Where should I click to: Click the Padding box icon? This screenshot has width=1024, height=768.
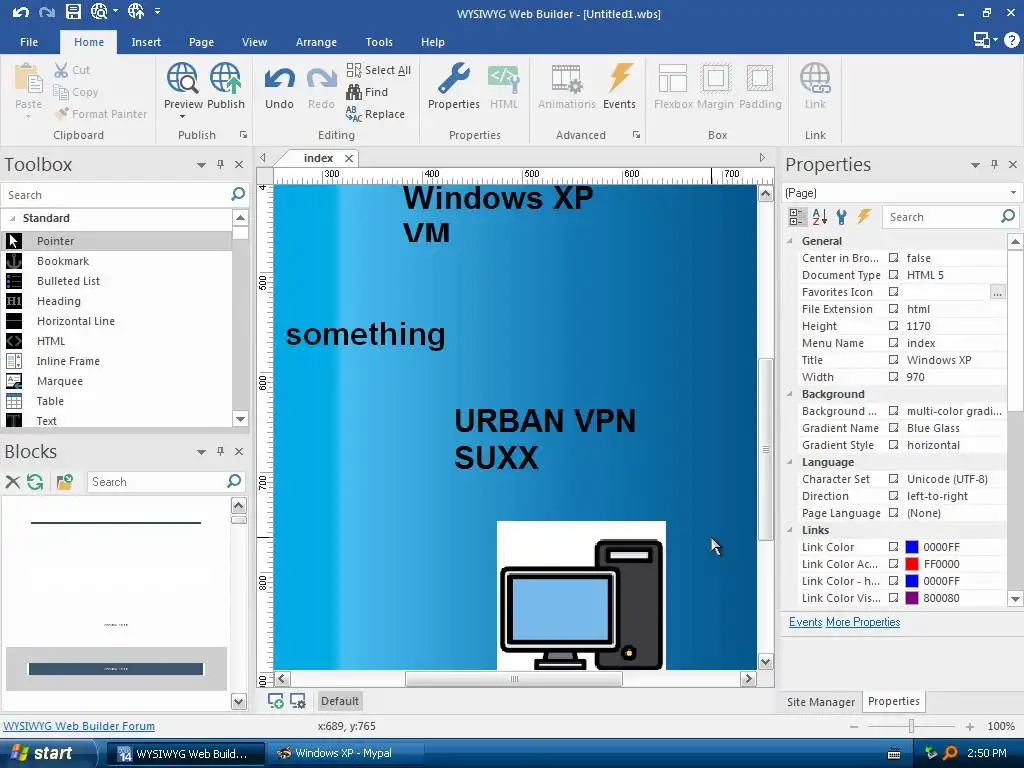760,78
